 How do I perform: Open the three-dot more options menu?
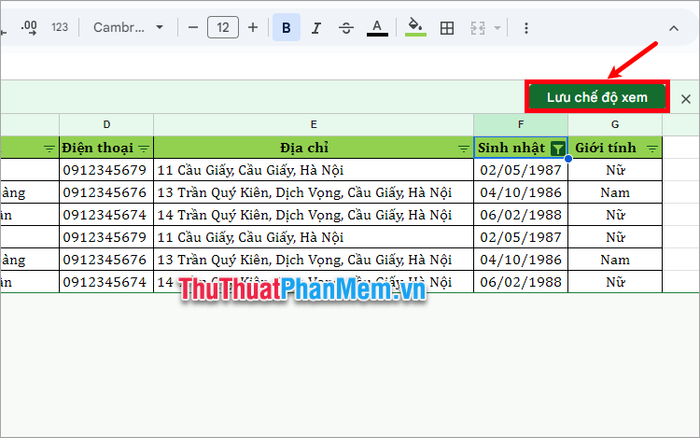(526, 28)
